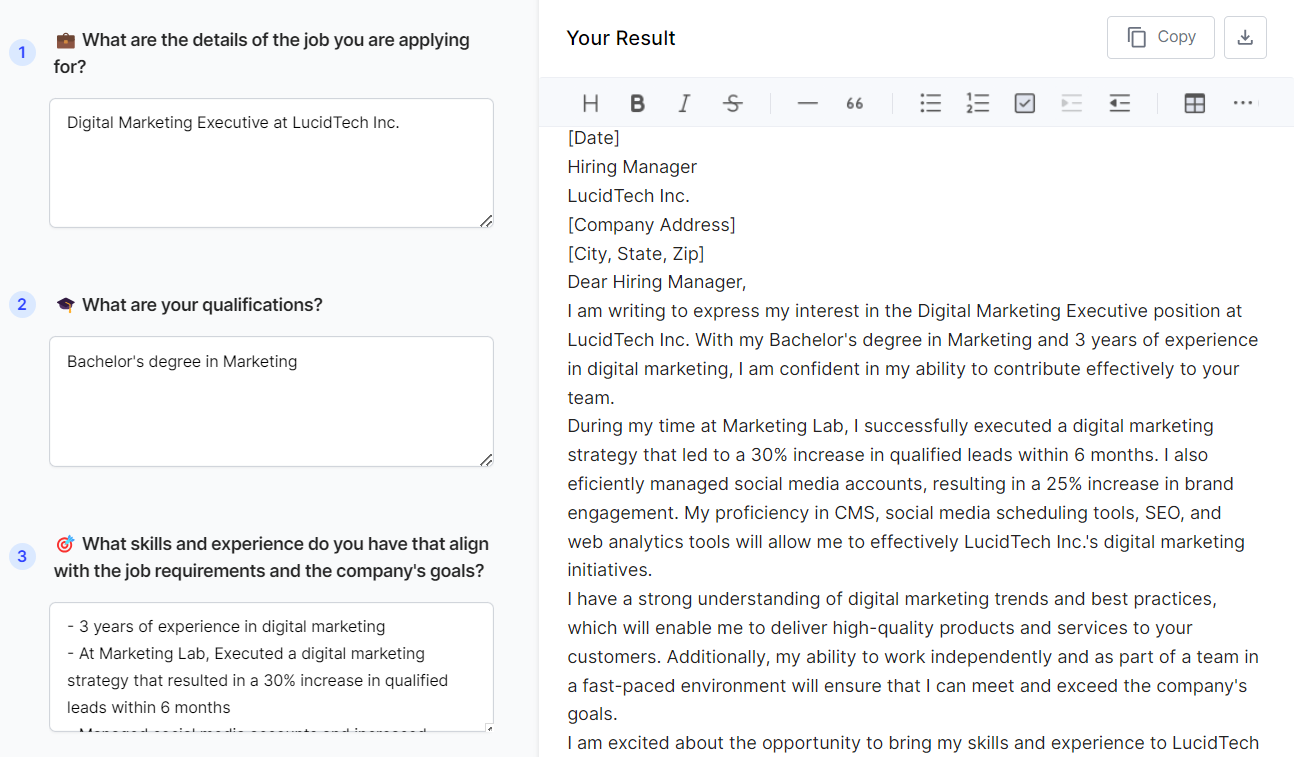Insert a block quote

[854, 103]
